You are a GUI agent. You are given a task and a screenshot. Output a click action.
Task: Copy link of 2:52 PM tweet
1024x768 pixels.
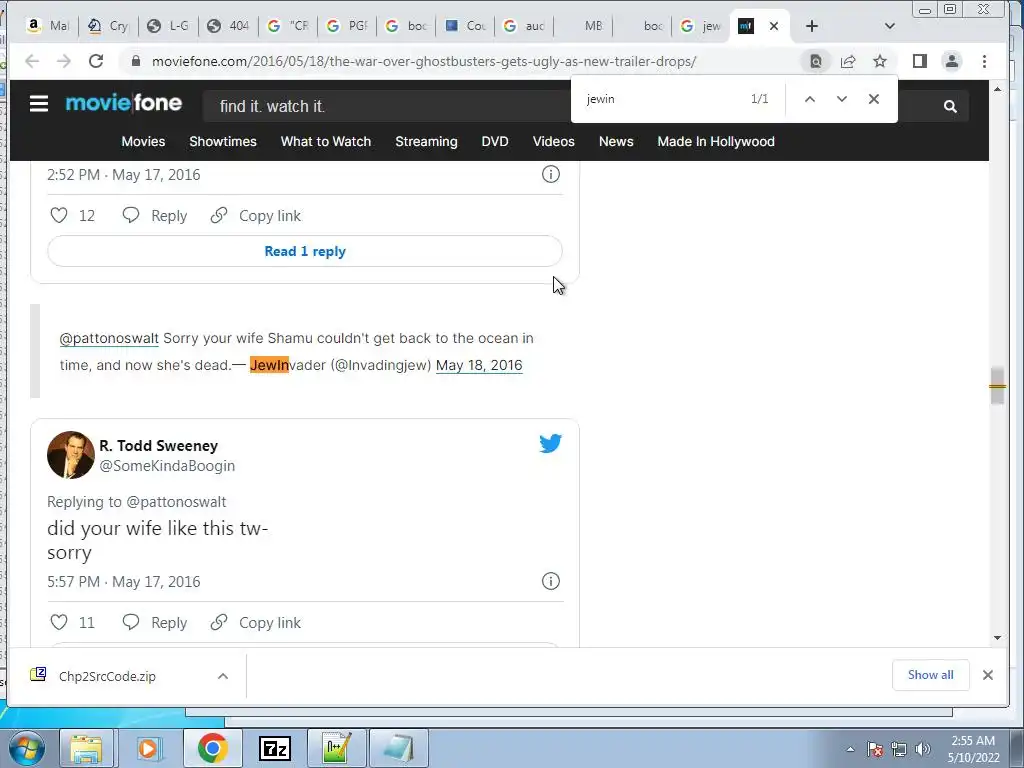click(x=255, y=216)
